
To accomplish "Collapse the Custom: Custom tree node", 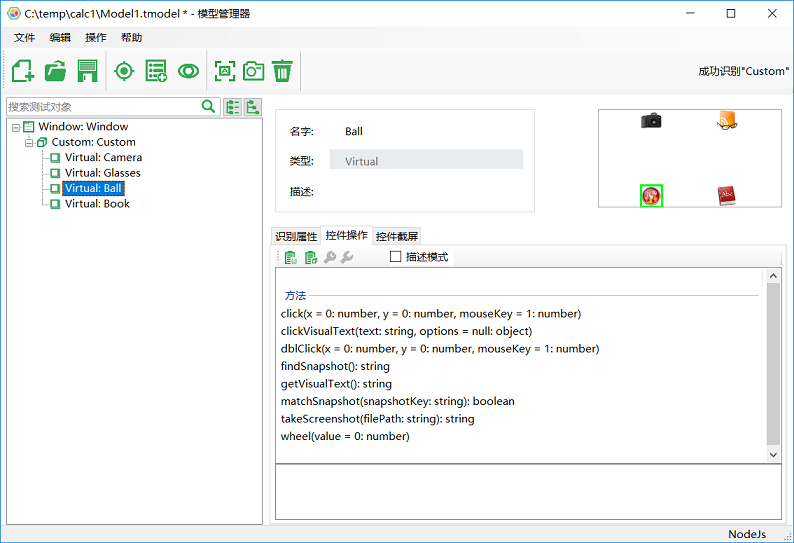I will [x=29, y=143].
